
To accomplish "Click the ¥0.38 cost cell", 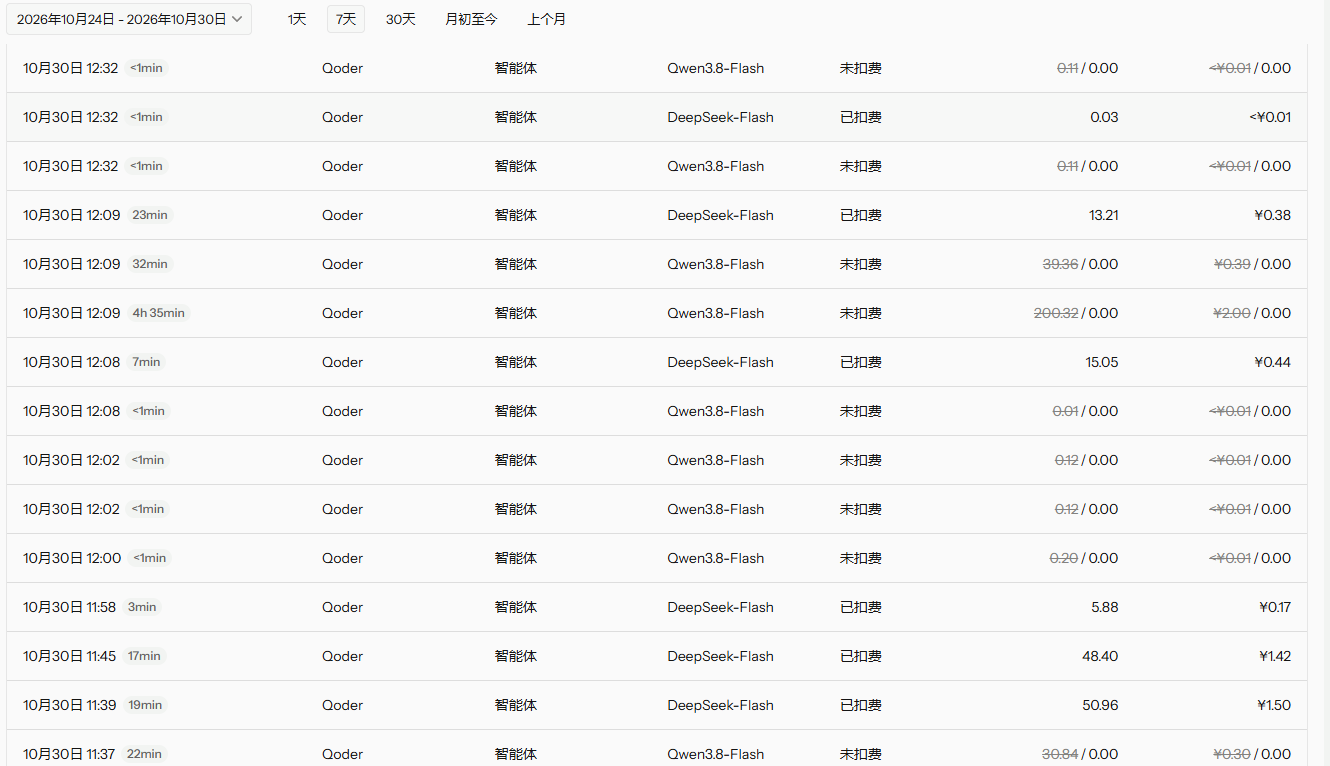I will coord(1272,215).
